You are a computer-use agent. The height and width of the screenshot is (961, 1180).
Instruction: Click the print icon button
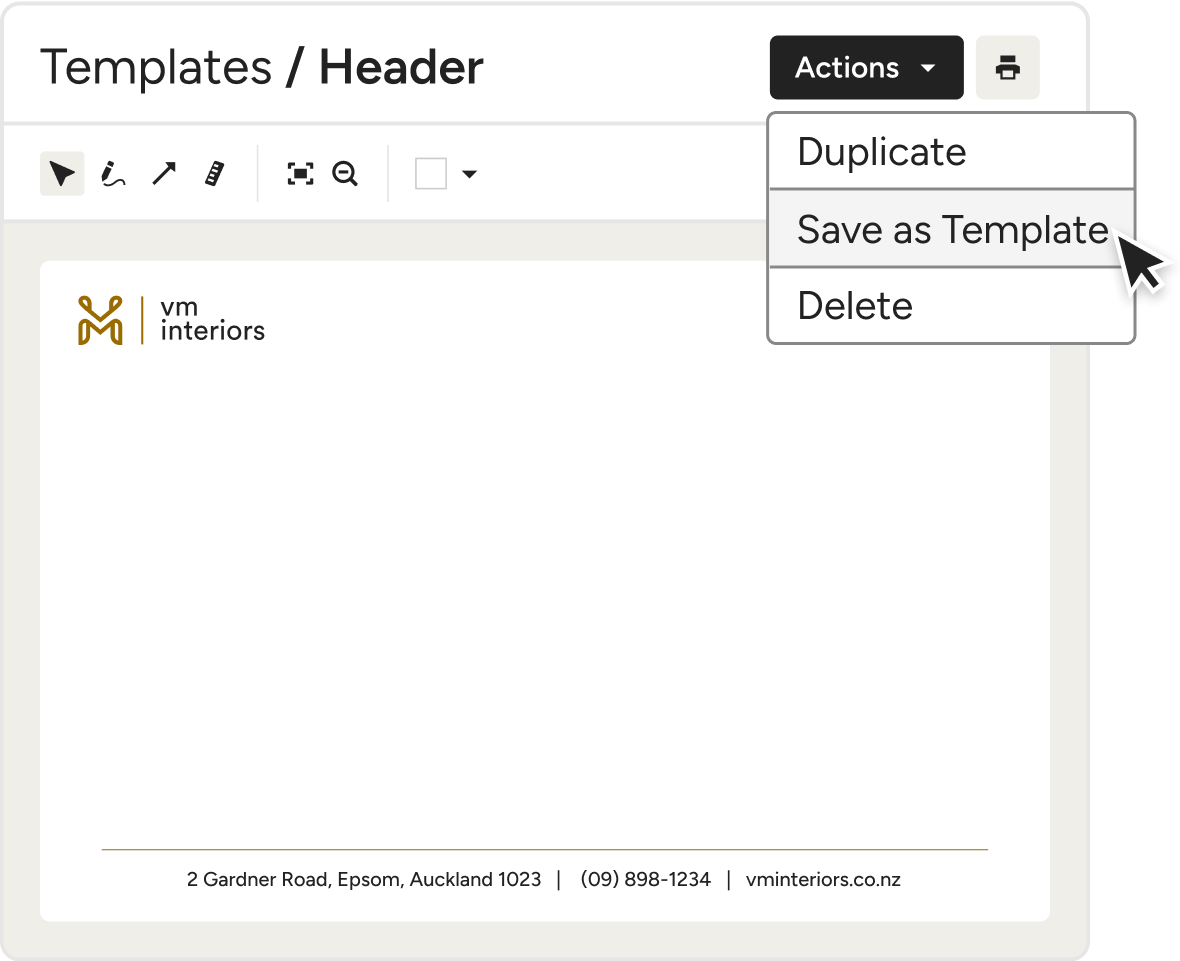pyautogui.click(x=1008, y=68)
